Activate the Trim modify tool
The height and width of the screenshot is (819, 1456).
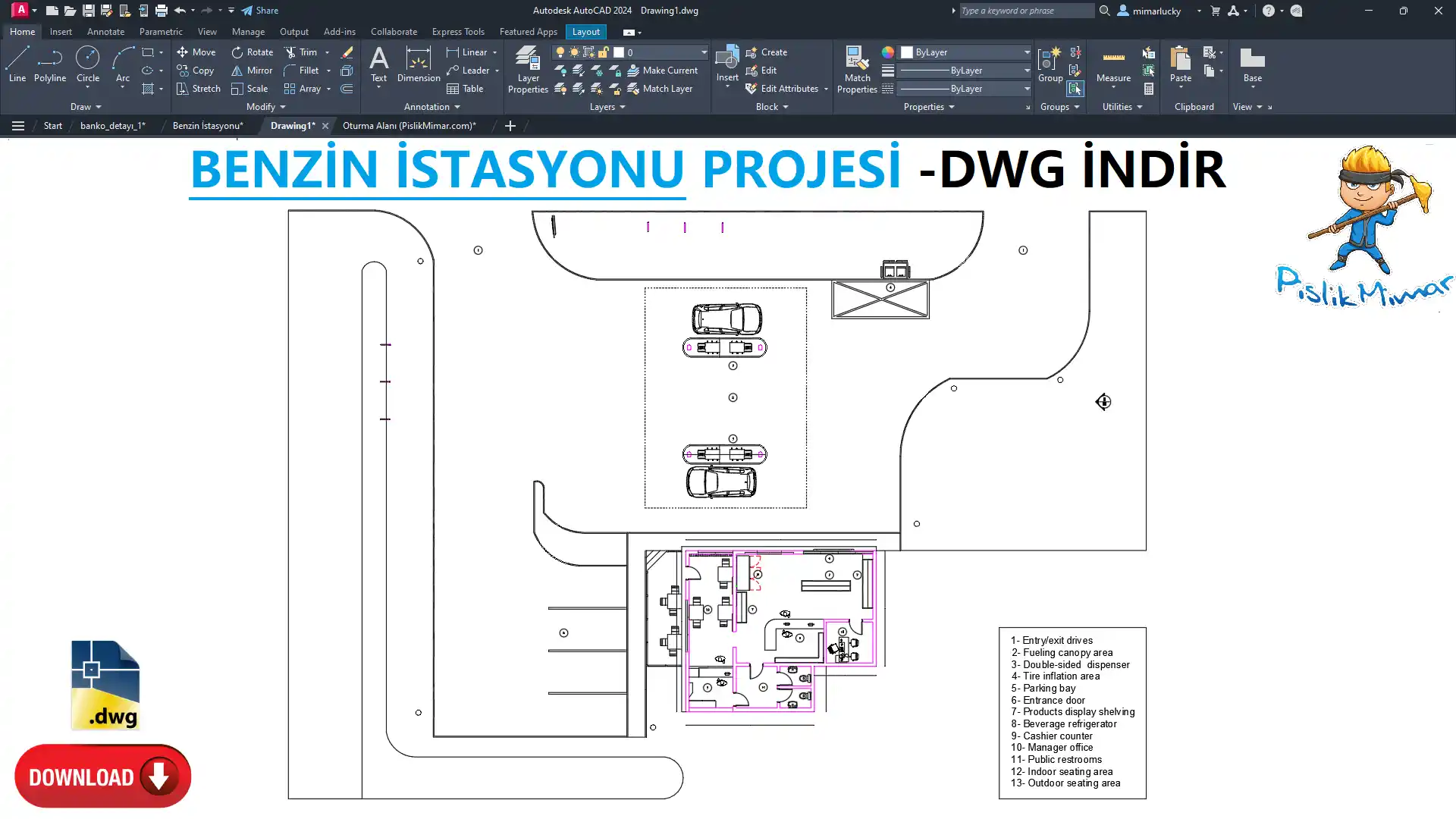click(301, 52)
